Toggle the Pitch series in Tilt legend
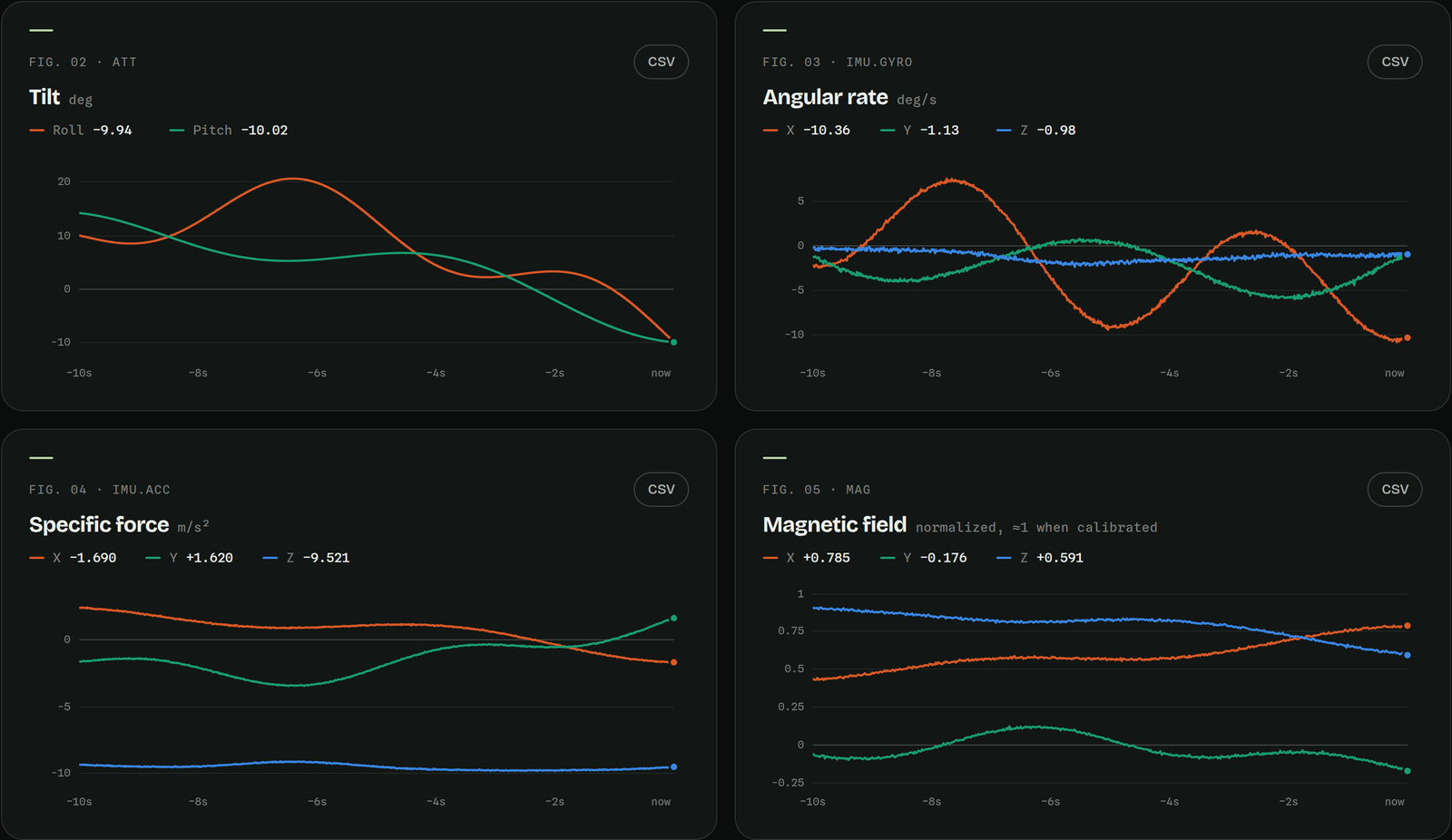Screen dimensions: 1452x840 [x=229, y=131]
